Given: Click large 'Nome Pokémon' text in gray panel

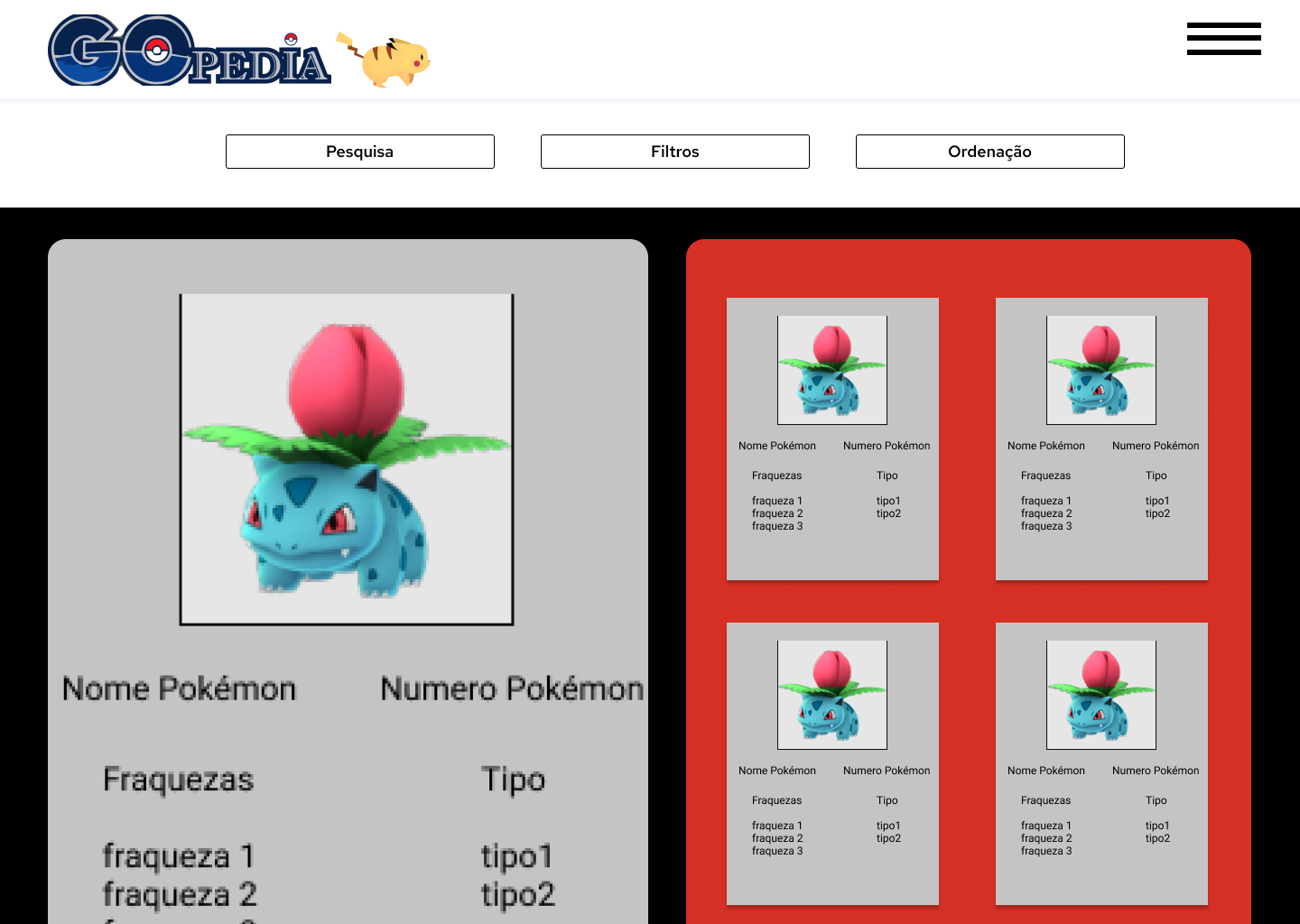Looking at the screenshot, I should [179, 688].
